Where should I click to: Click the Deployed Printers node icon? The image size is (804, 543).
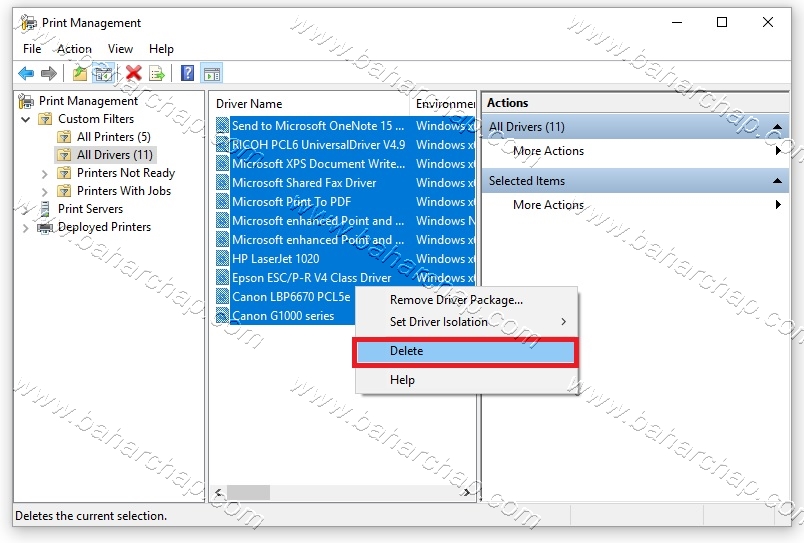[45, 227]
